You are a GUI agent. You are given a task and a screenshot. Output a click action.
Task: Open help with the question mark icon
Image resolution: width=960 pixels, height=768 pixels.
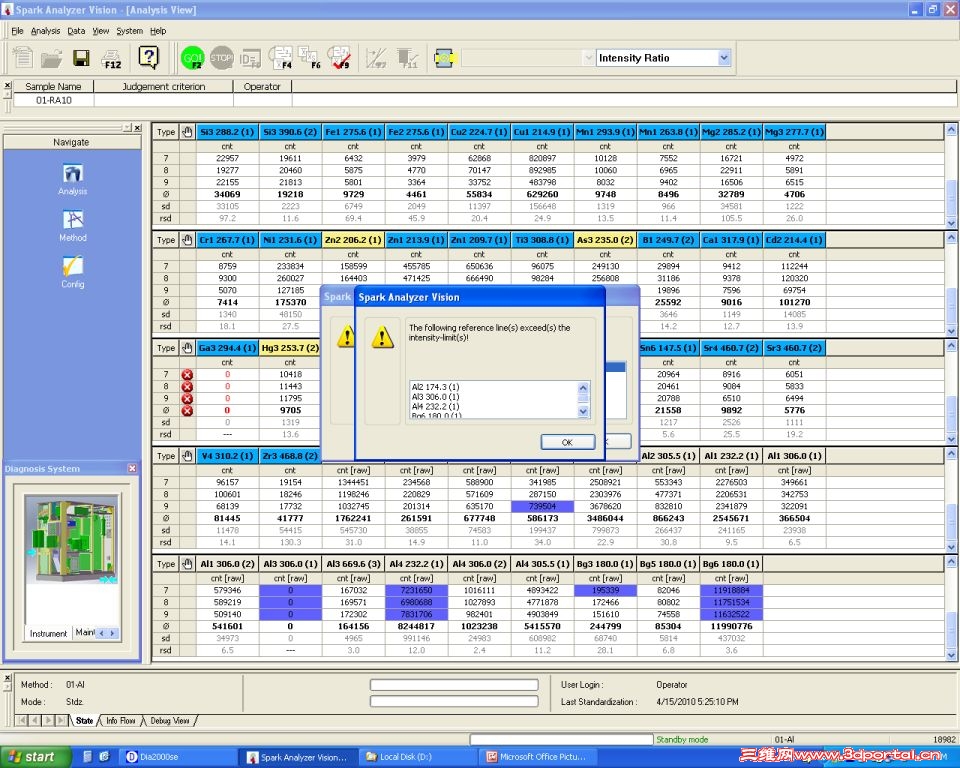tap(148, 58)
